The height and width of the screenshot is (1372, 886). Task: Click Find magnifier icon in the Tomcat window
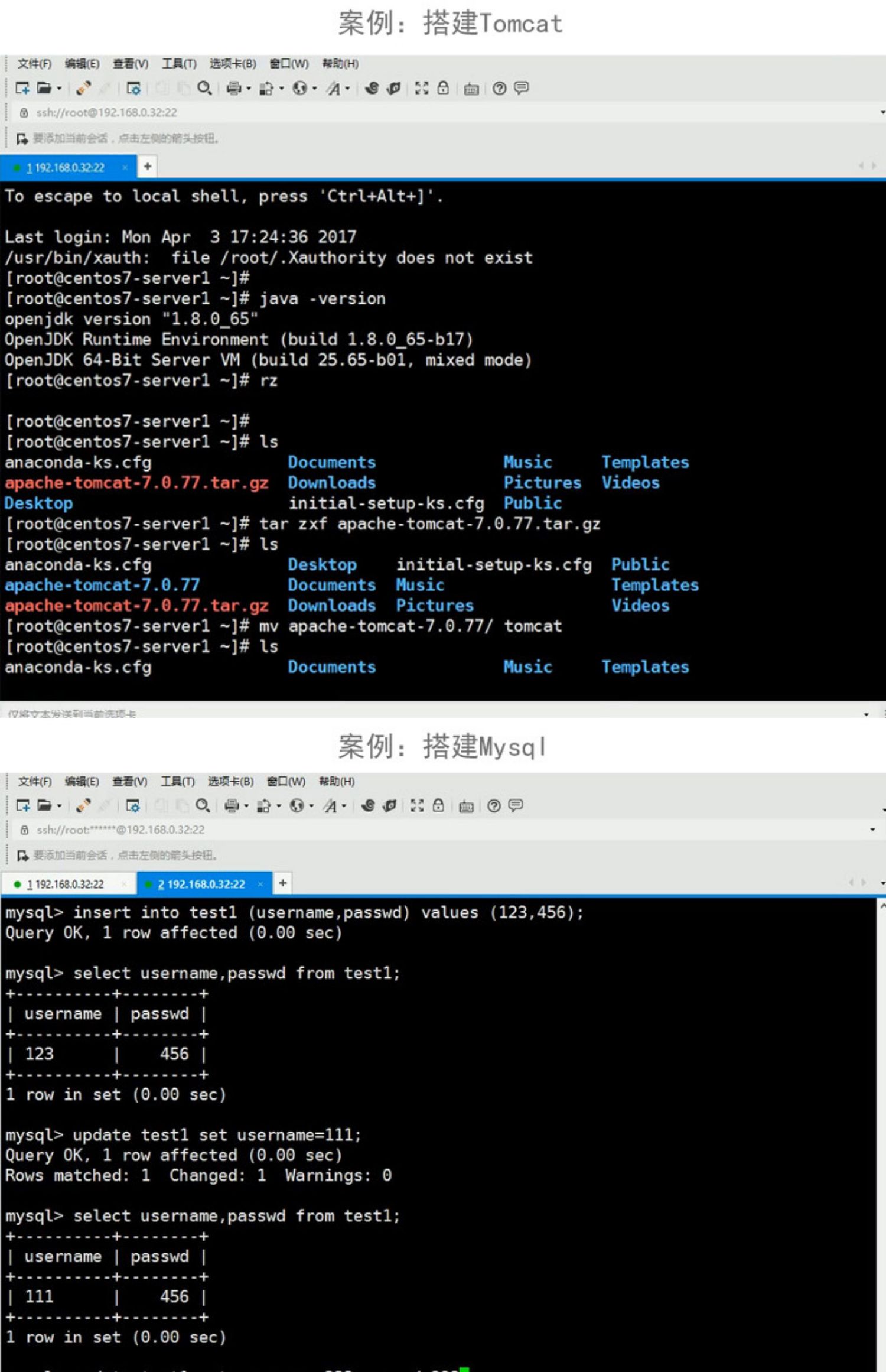point(204,88)
